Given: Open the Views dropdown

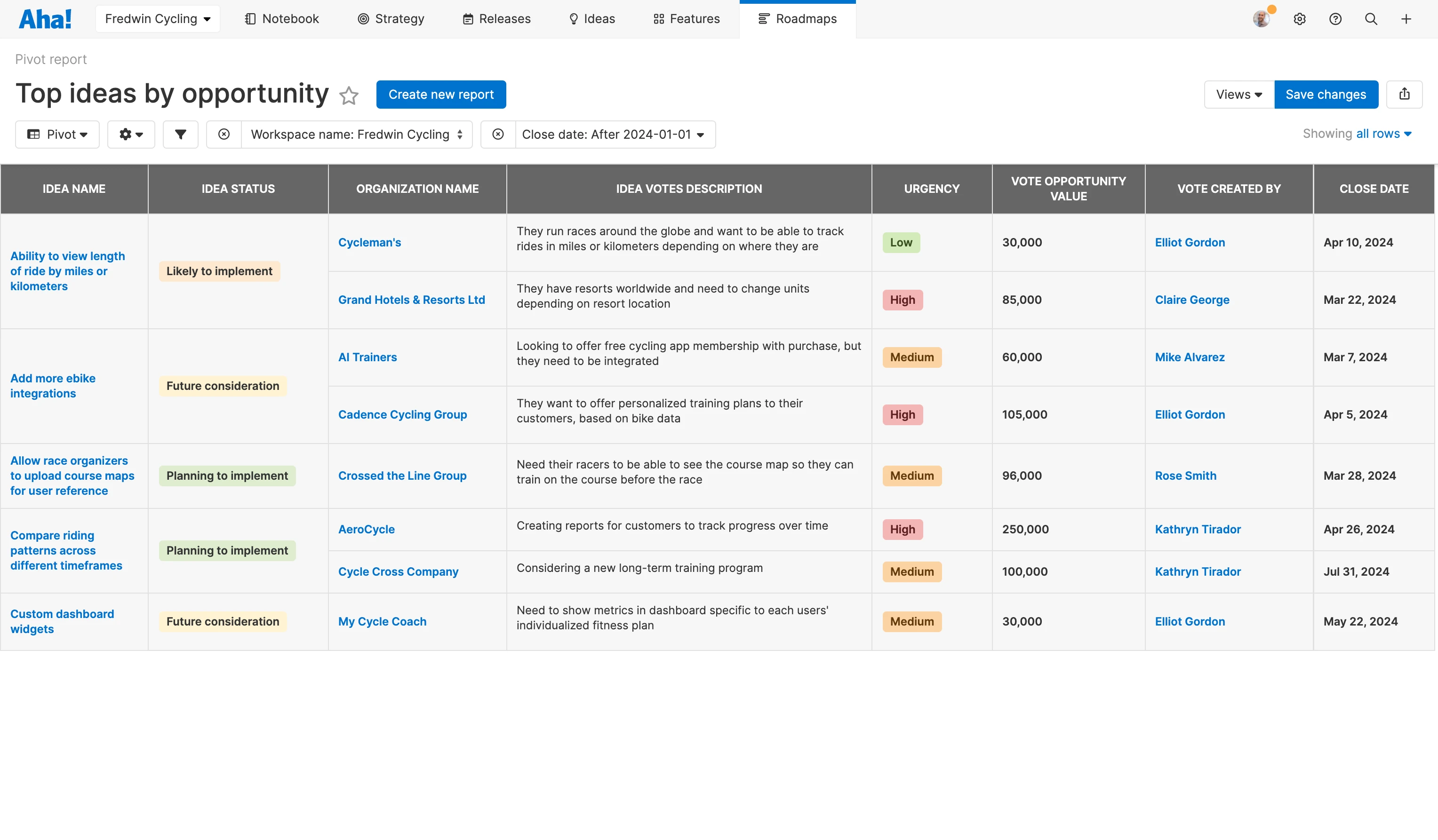Looking at the screenshot, I should click(x=1238, y=95).
